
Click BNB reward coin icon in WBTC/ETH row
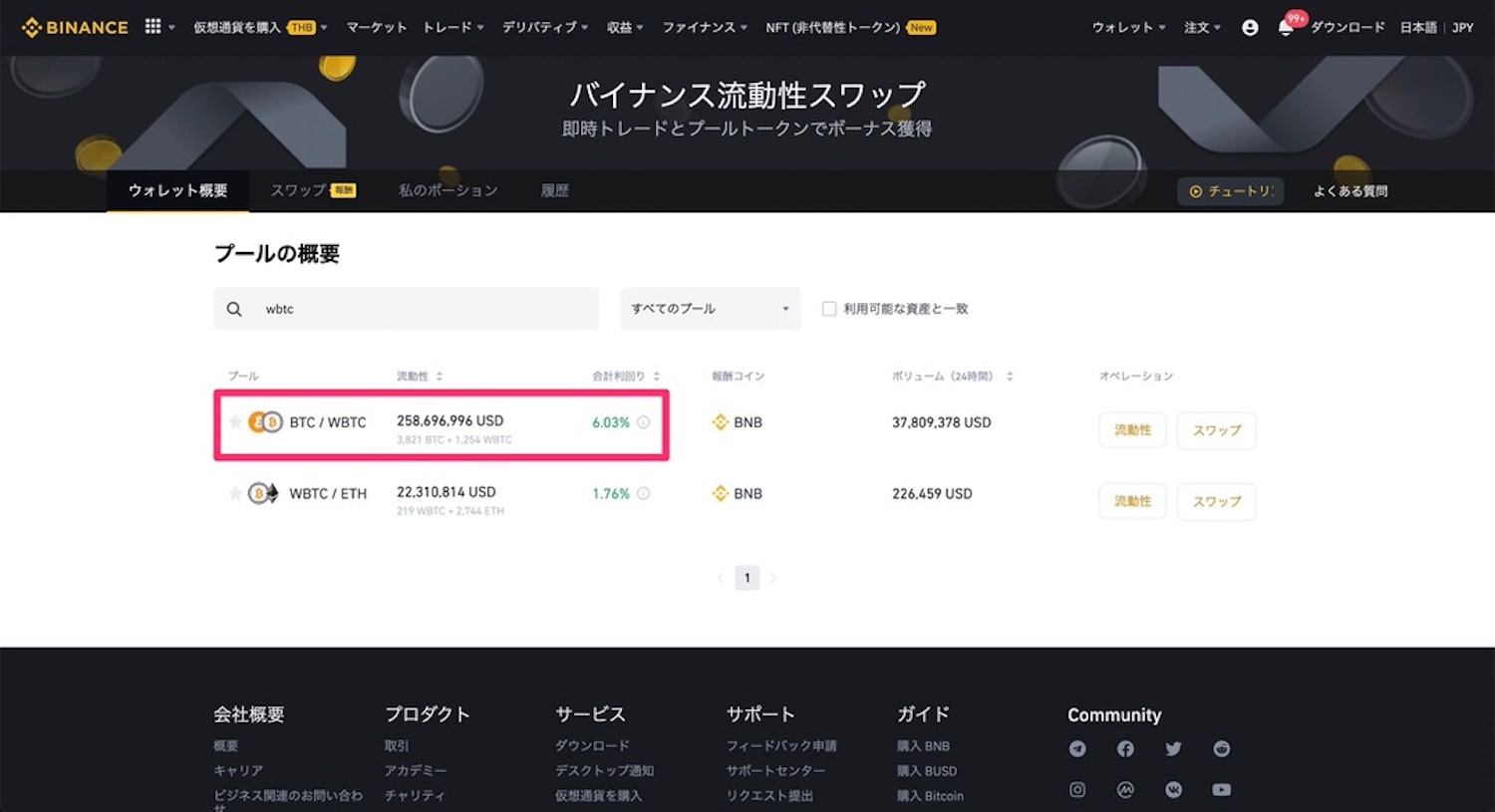(721, 493)
